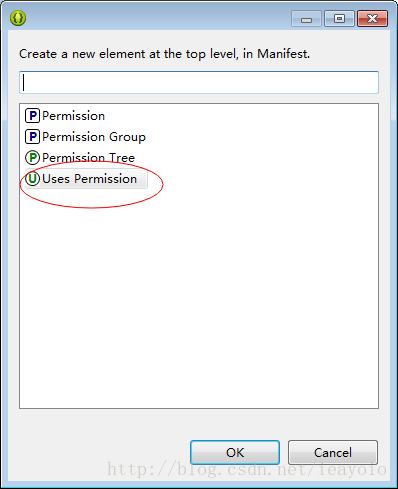The width and height of the screenshot is (398, 489).
Task: Confirm with the OK button
Action: pos(235,452)
